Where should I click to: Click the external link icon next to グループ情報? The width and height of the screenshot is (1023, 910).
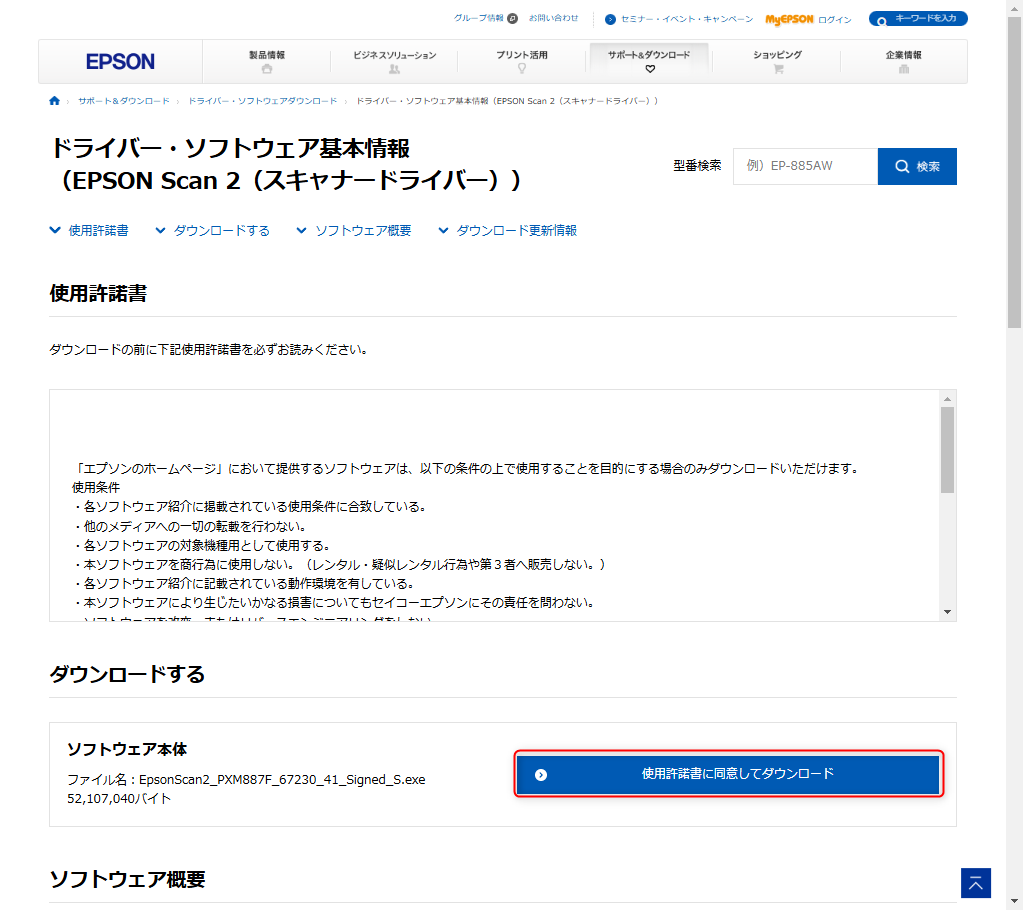coord(513,18)
